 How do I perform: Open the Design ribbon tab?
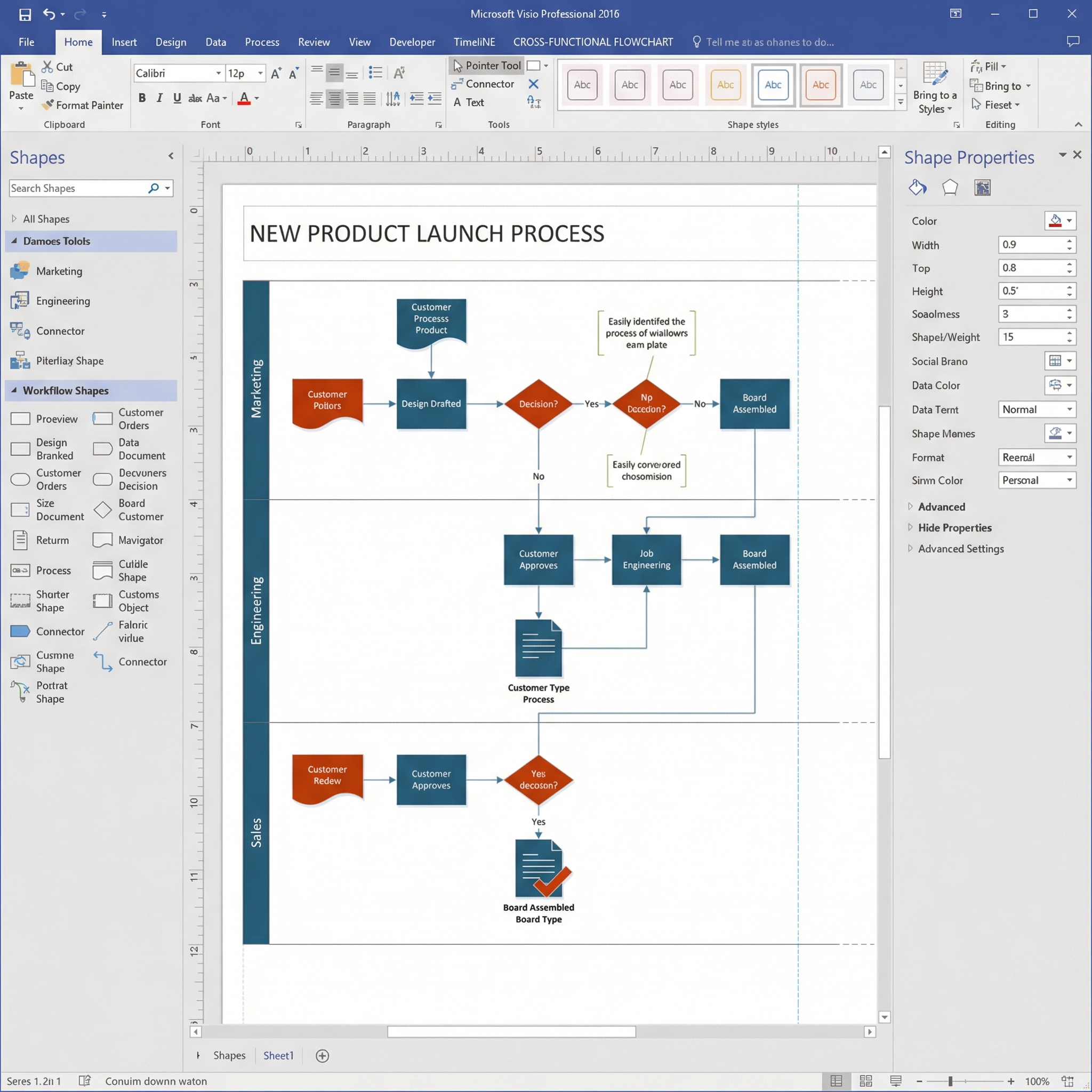[x=171, y=42]
